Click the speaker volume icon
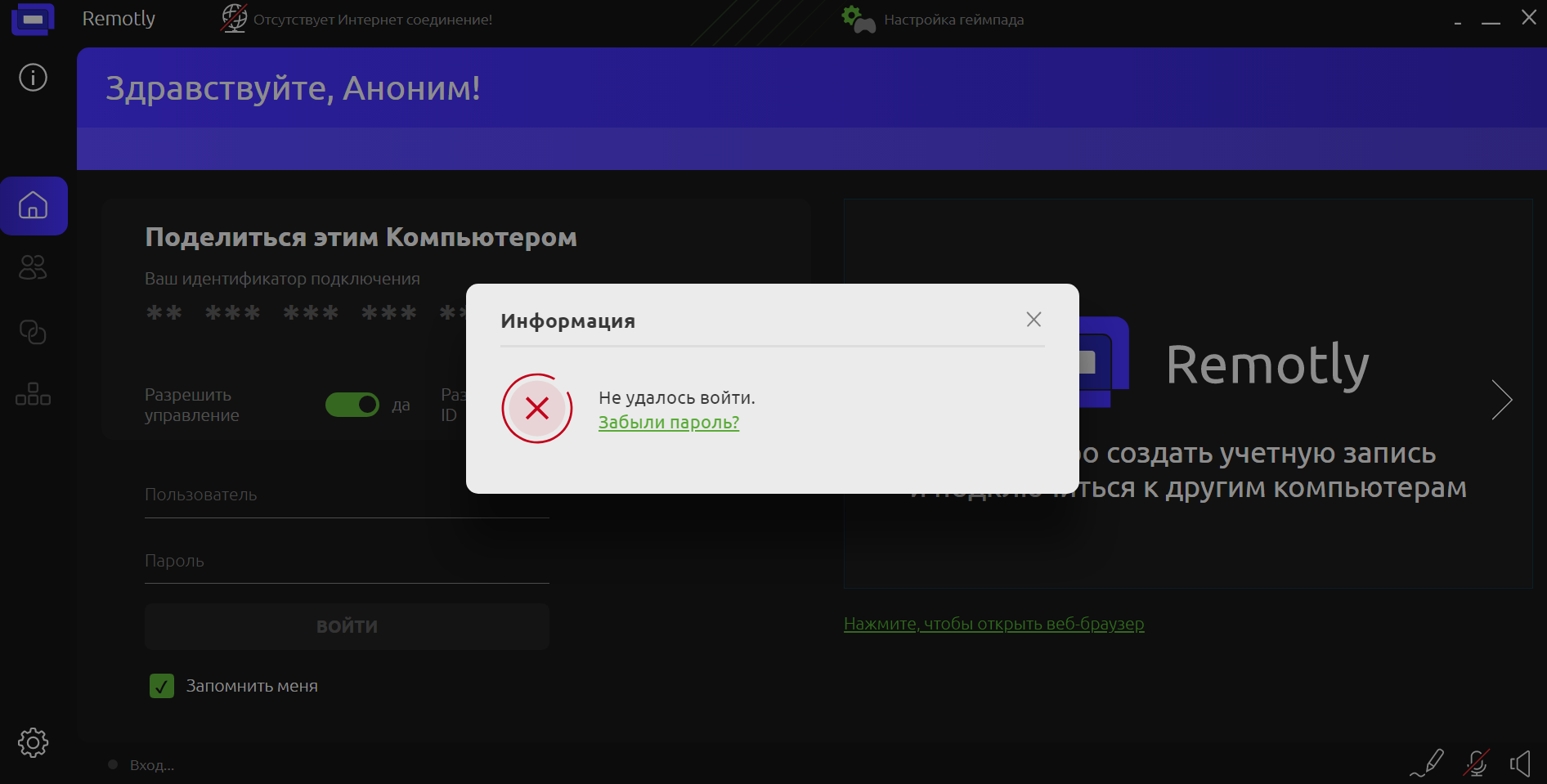1547x784 pixels. coord(1520,764)
